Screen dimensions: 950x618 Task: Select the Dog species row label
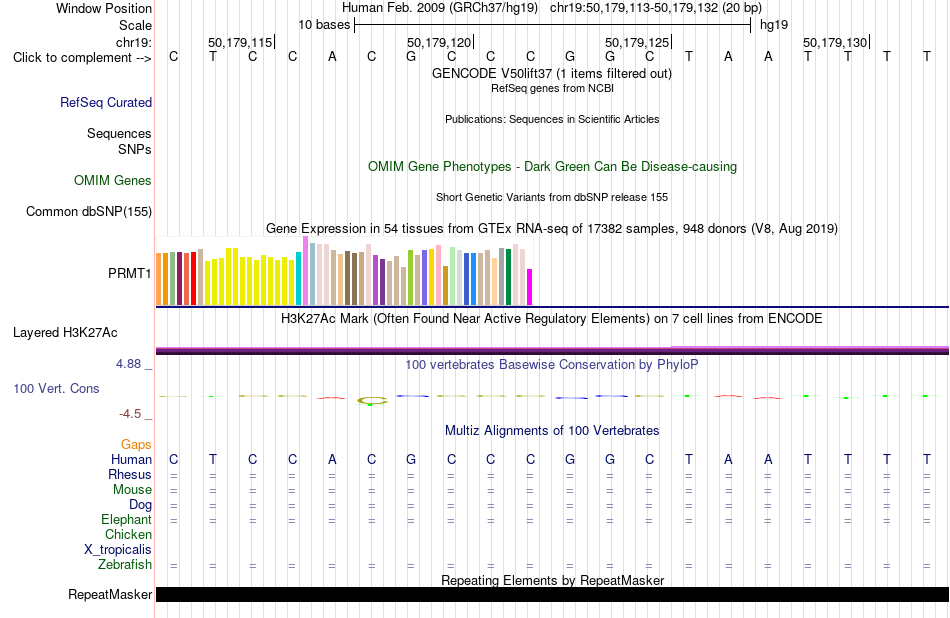point(141,505)
